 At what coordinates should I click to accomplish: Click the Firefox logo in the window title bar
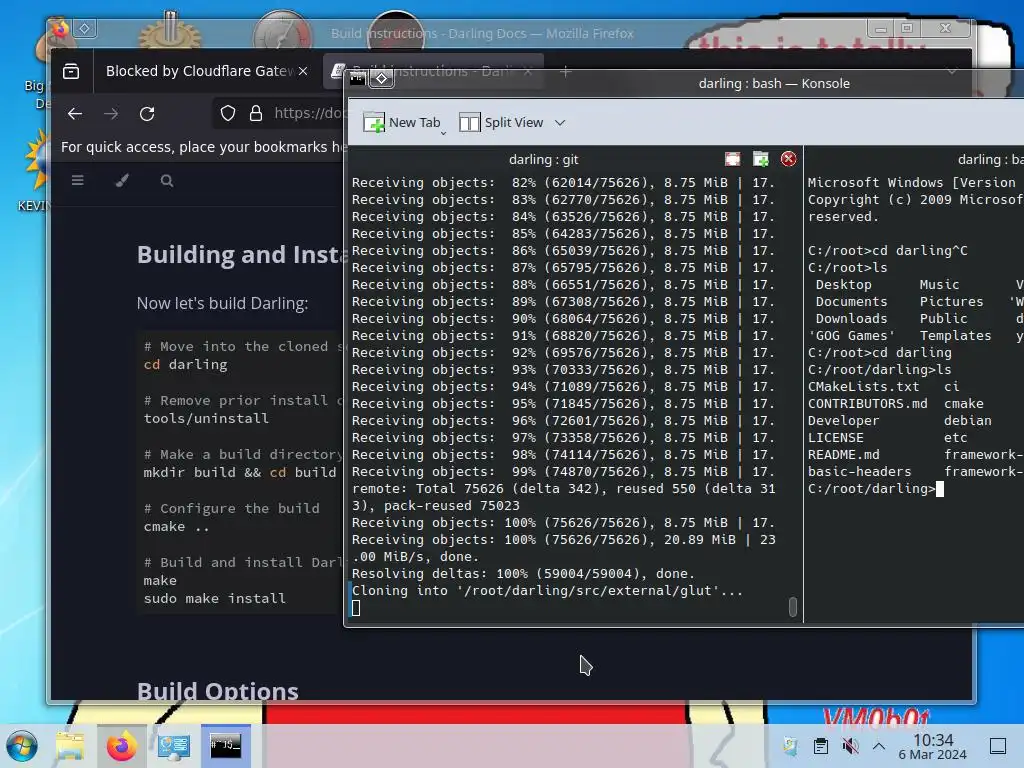point(61,28)
